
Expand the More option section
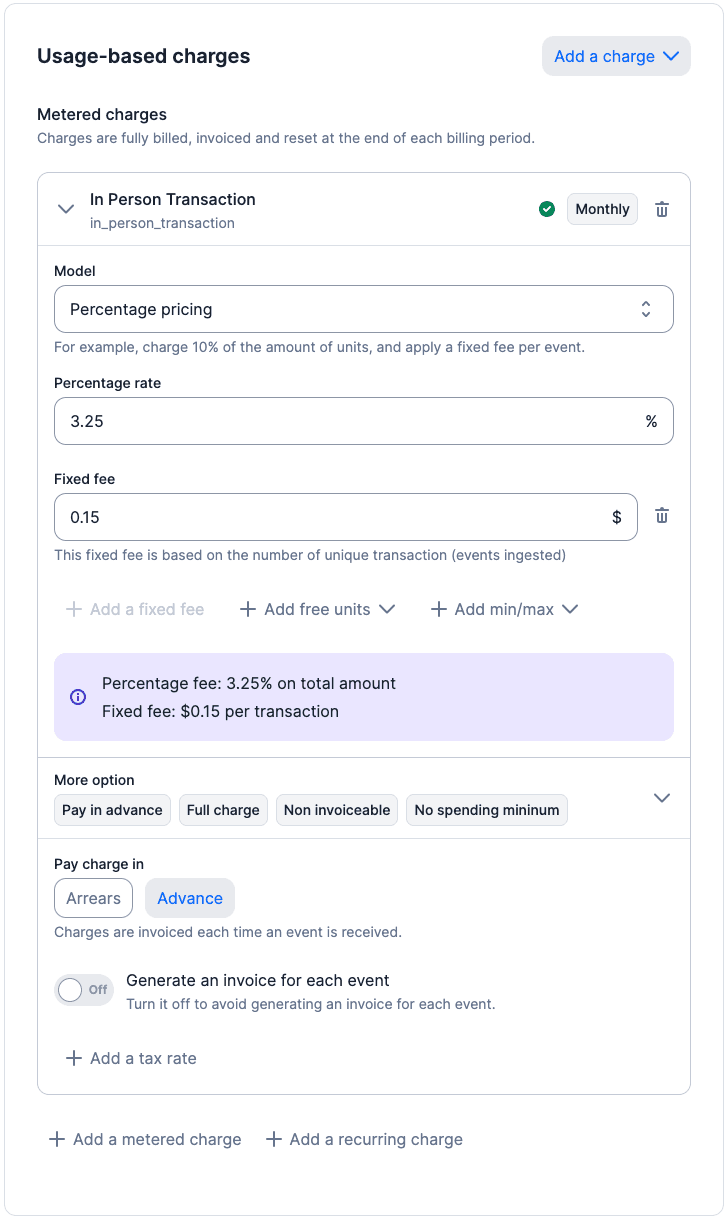click(661, 798)
